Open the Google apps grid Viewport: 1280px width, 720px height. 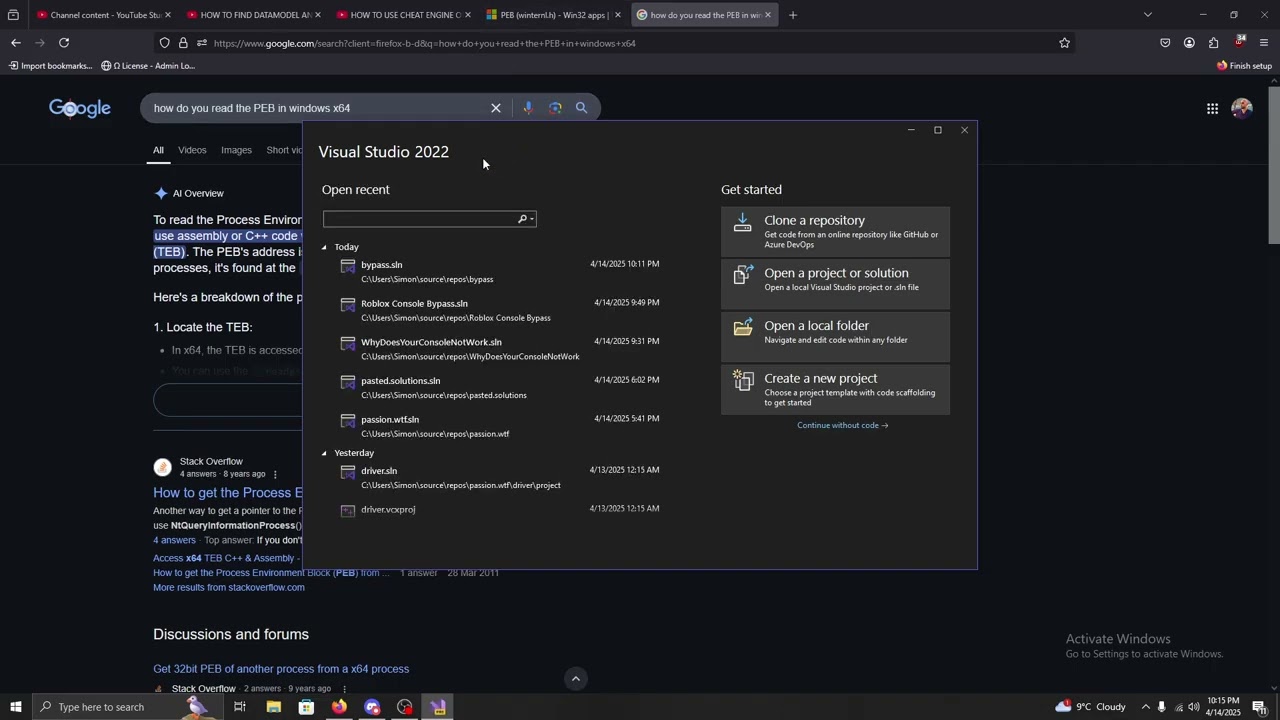[x=1212, y=108]
